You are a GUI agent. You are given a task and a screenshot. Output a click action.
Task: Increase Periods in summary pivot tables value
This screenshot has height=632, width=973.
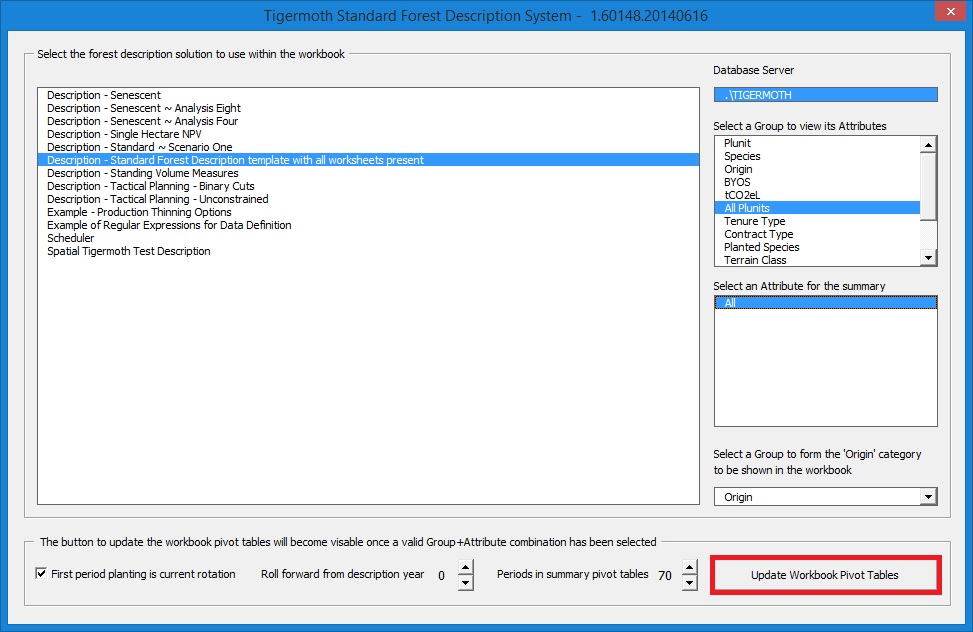[x=689, y=567]
